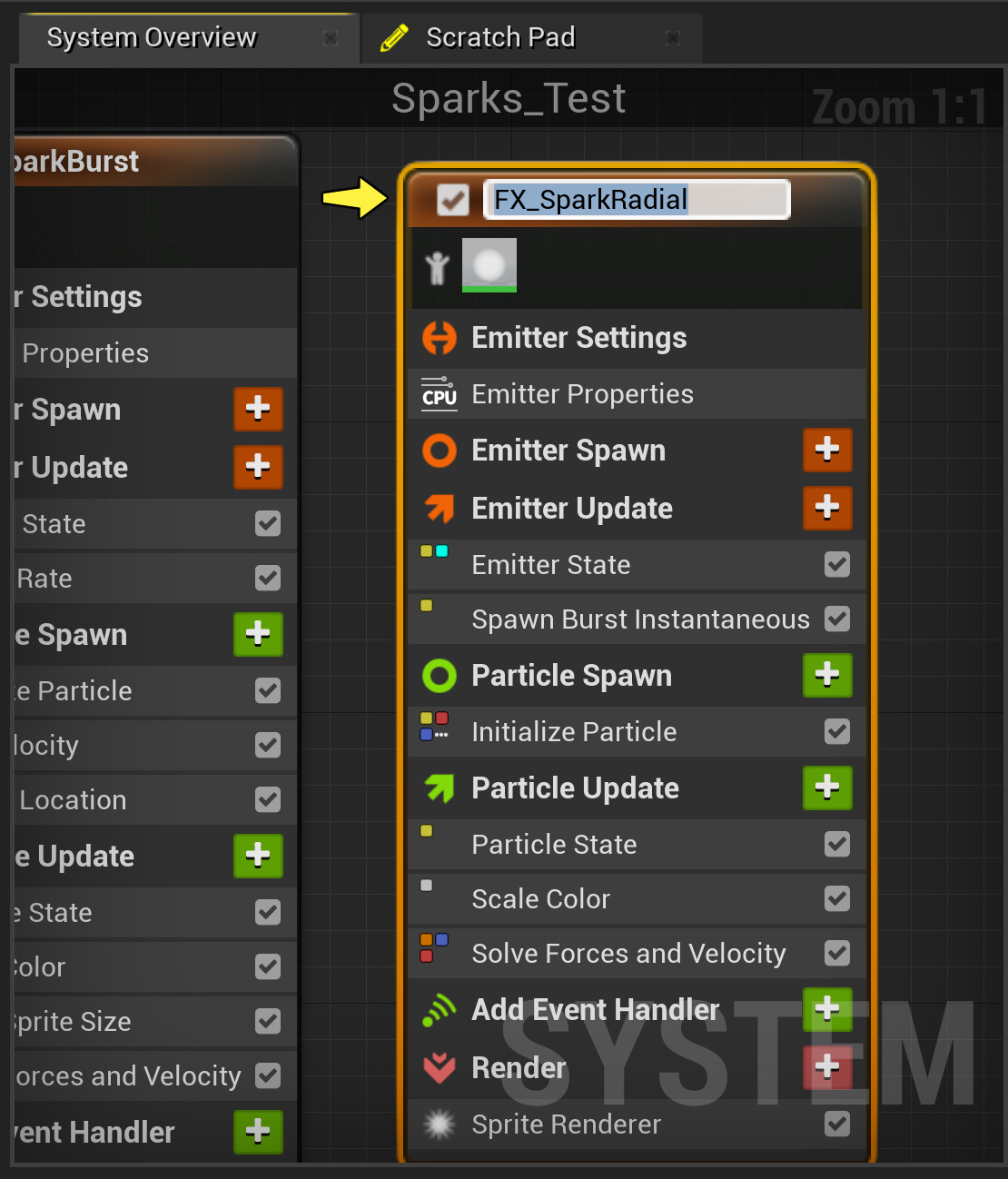Click the Sprite Renderer starburst icon
The image size is (1008, 1179).
click(440, 1125)
